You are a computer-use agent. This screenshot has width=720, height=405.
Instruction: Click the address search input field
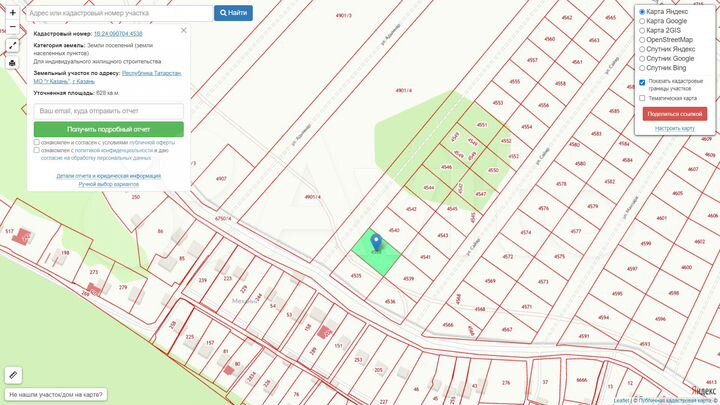pyautogui.click(x=120, y=13)
